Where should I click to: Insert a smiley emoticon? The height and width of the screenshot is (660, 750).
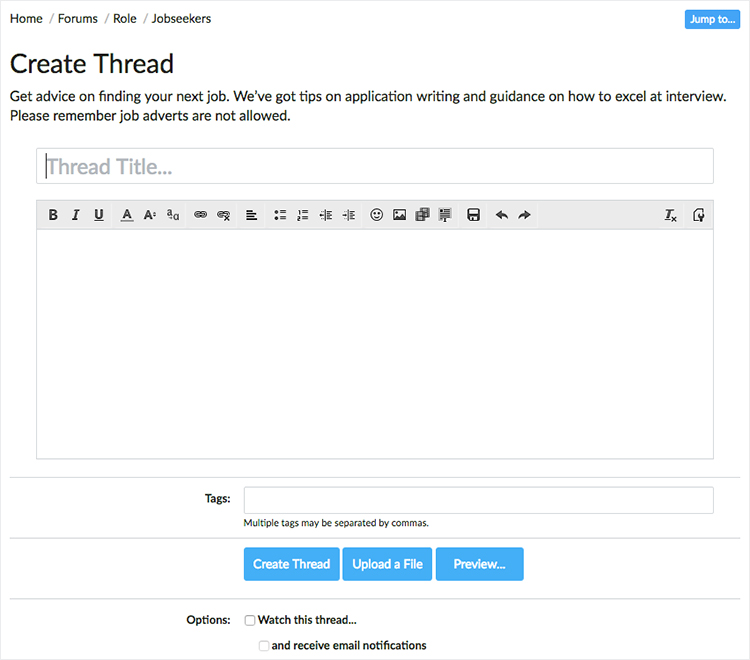point(377,215)
